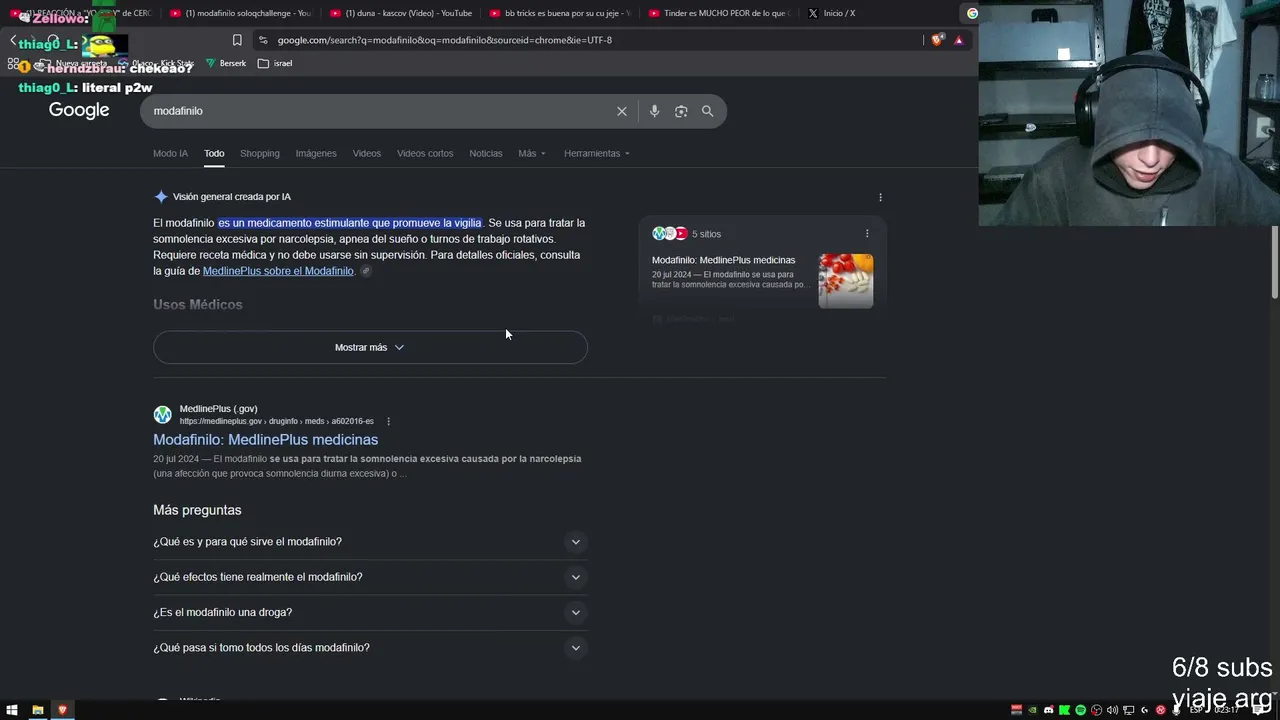Click the taskbar clock
The width and height of the screenshot is (1280, 720).
coord(1226,710)
